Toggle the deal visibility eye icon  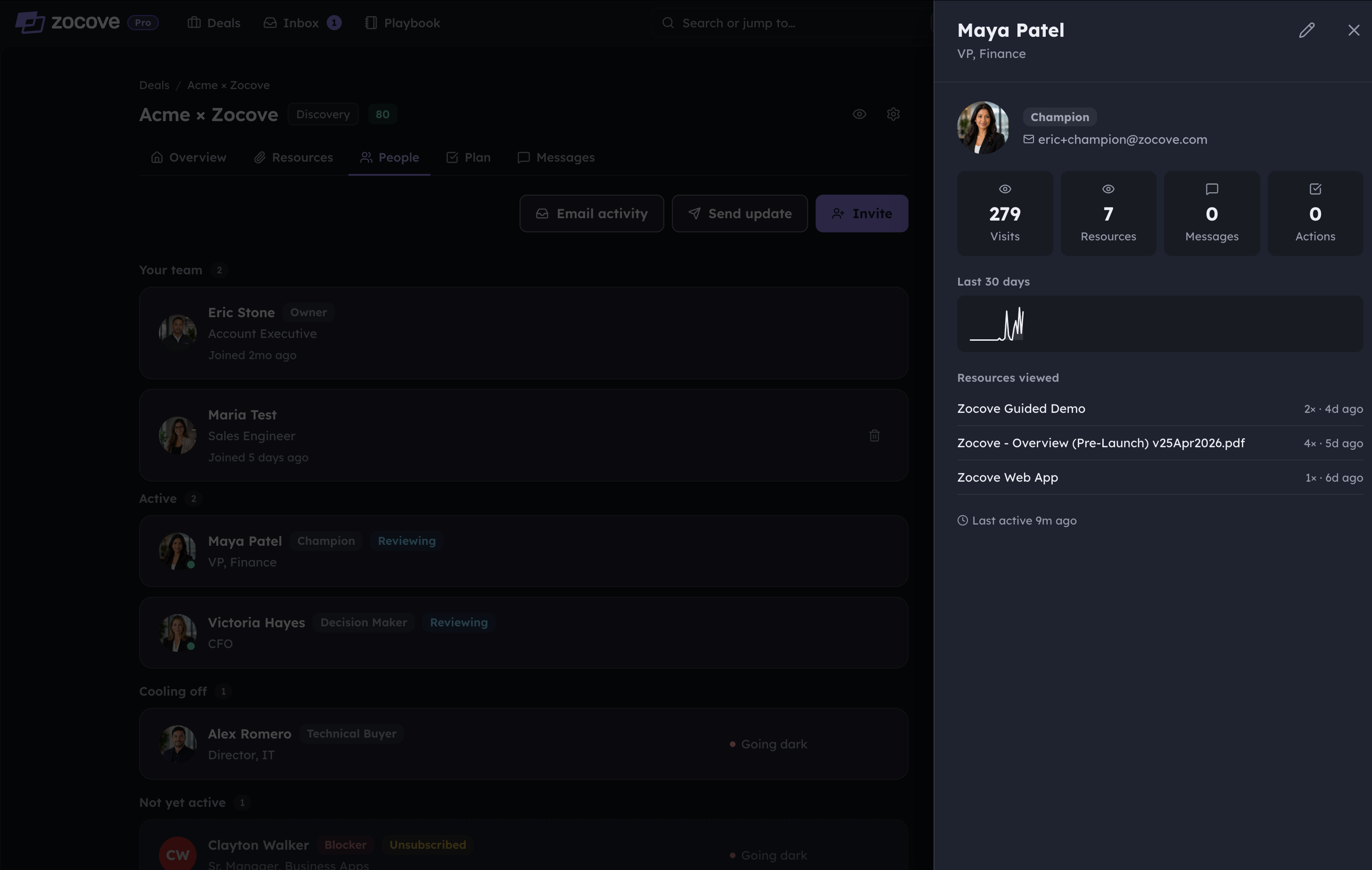point(859,114)
